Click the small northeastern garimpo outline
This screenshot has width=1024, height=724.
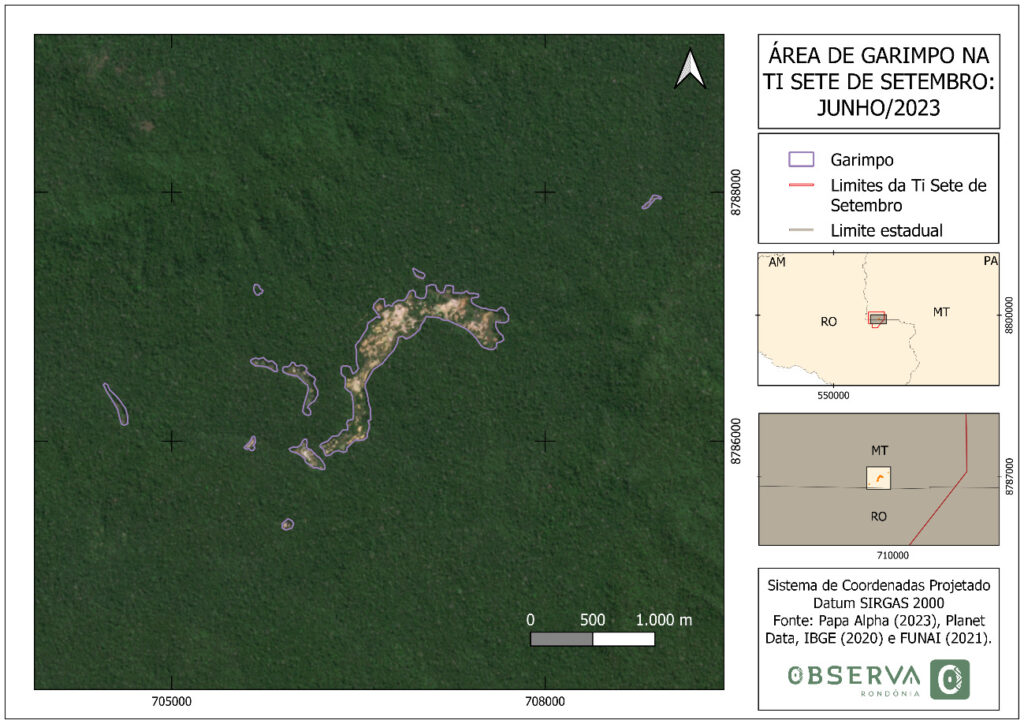tap(652, 201)
